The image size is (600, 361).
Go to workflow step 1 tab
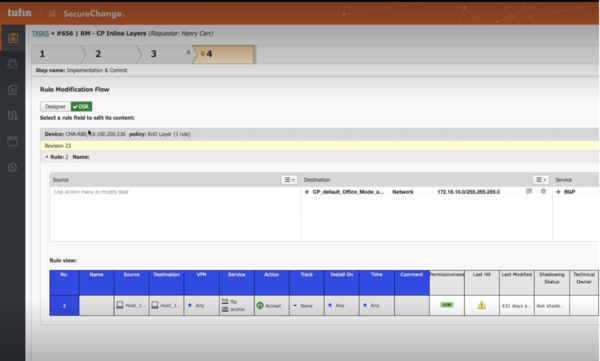57,54
